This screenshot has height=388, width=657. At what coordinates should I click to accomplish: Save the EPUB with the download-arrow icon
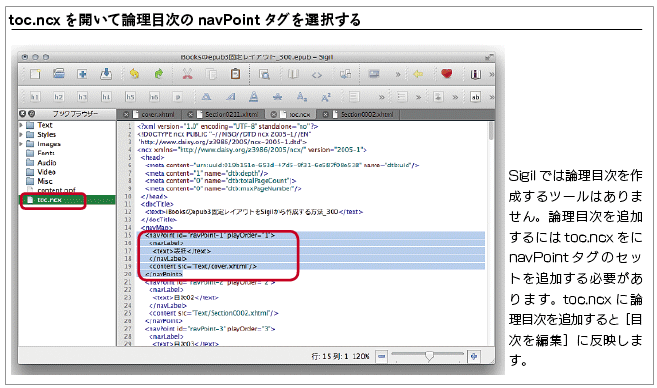106,74
